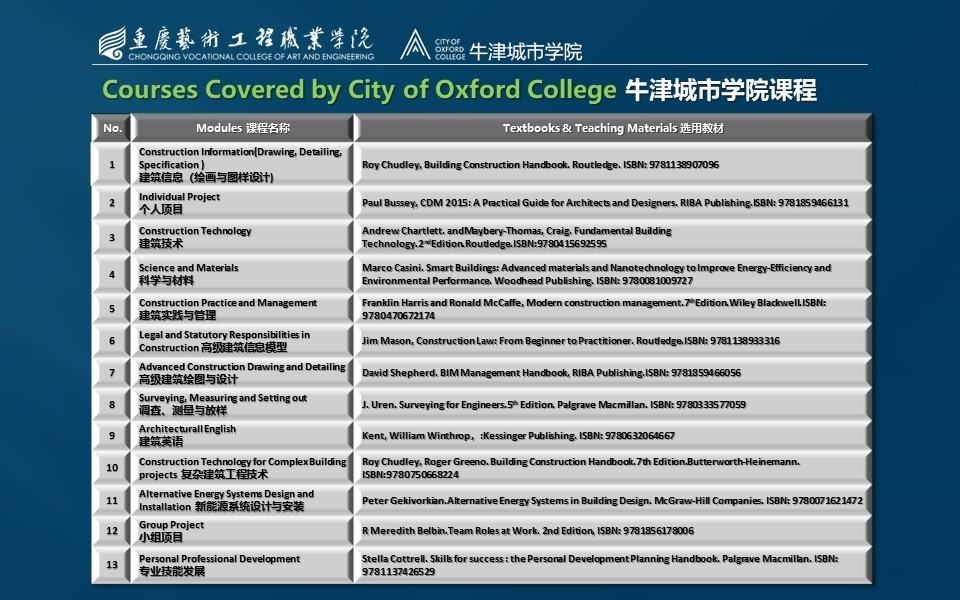This screenshot has width=960, height=600.
Task: Select 'Legal and Statutory Responsibilities in Construction' cell
Action: tap(243, 340)
